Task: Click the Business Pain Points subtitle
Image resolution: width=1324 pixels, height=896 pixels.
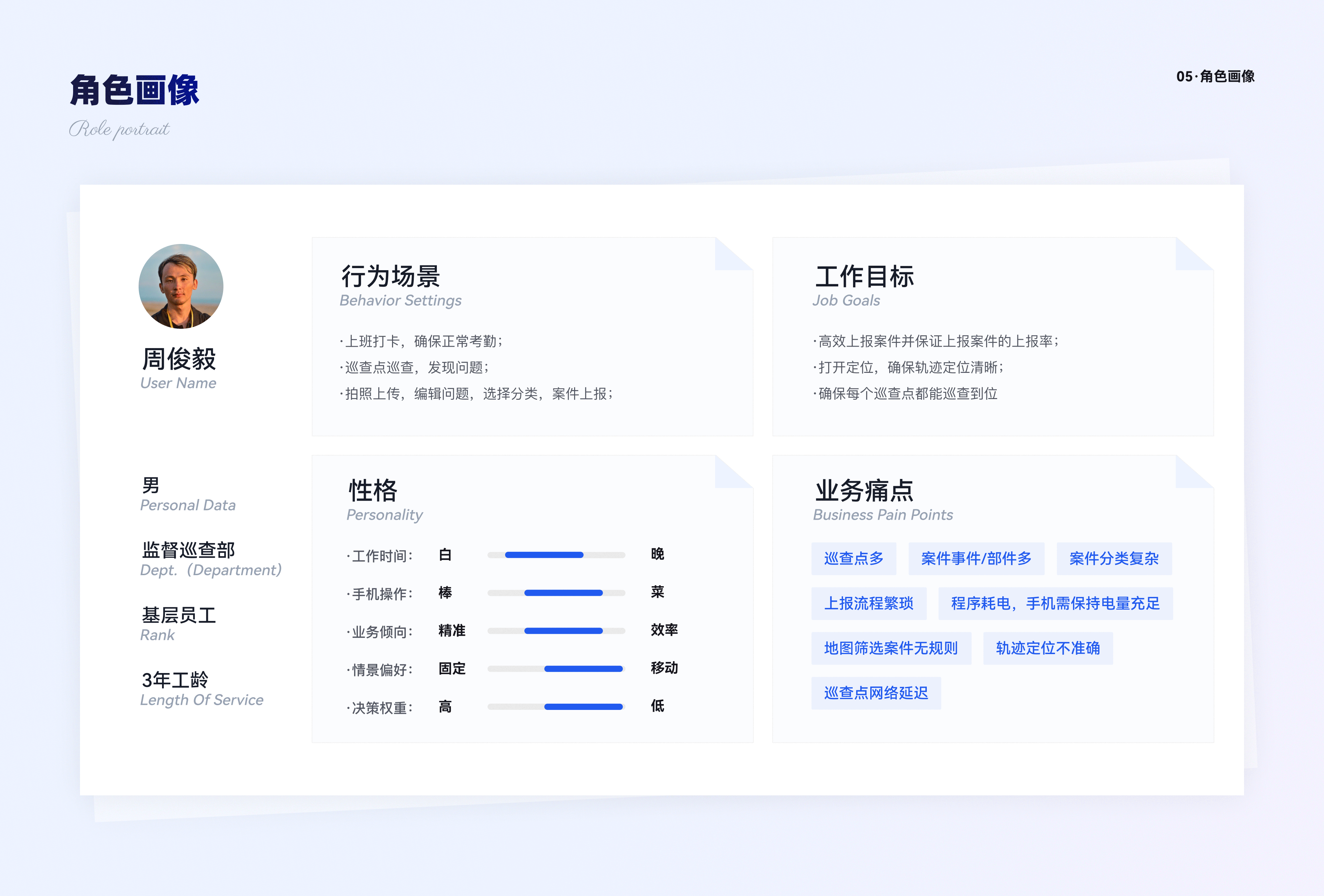Action: click(882, 515)
